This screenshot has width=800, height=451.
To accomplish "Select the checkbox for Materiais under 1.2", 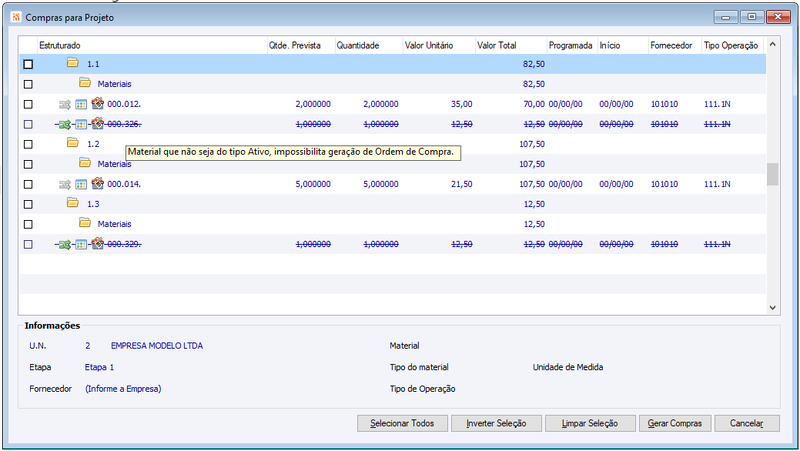I will [28, 164].
